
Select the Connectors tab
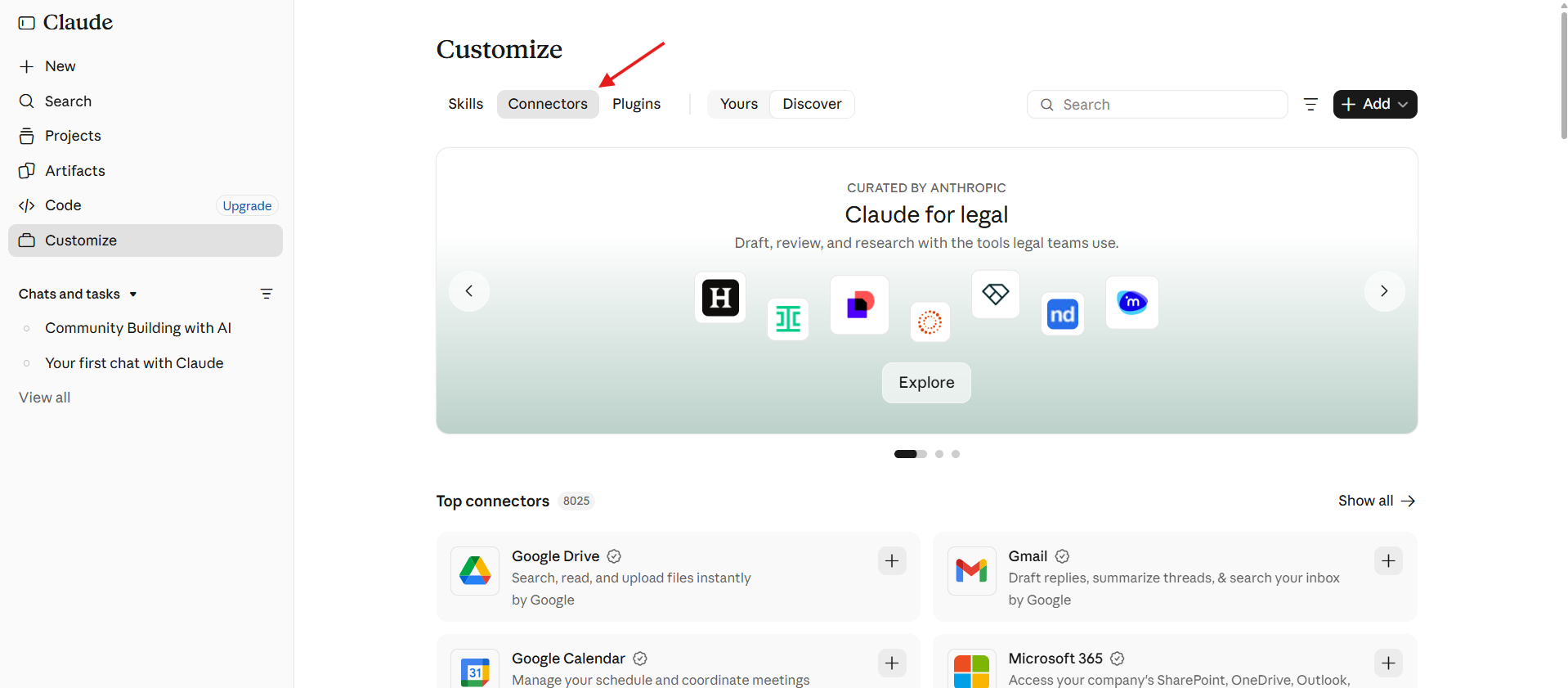tap(548, 104)
